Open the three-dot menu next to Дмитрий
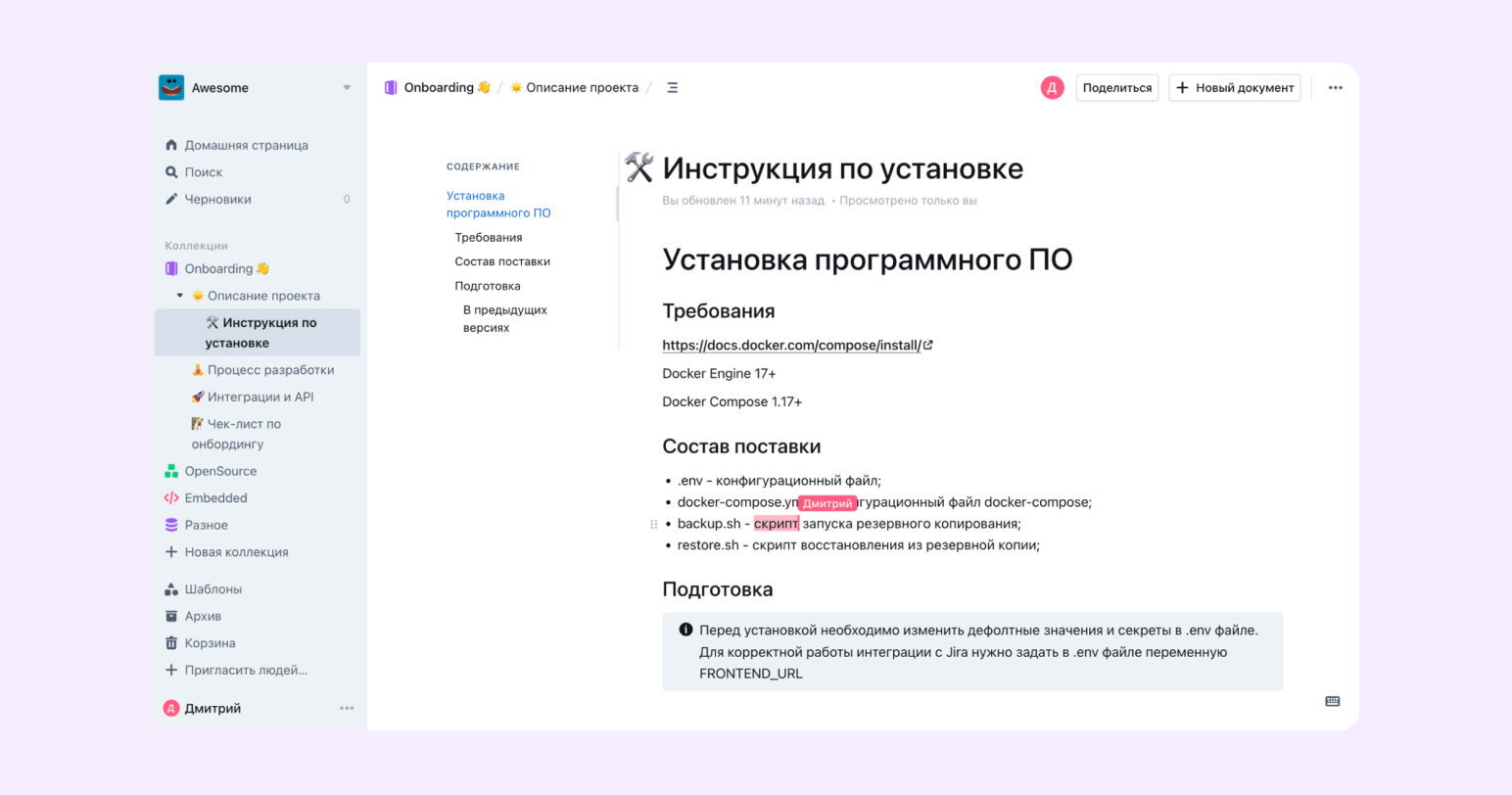Screen dimensions: 1512x795 click(x=347, y=708)
